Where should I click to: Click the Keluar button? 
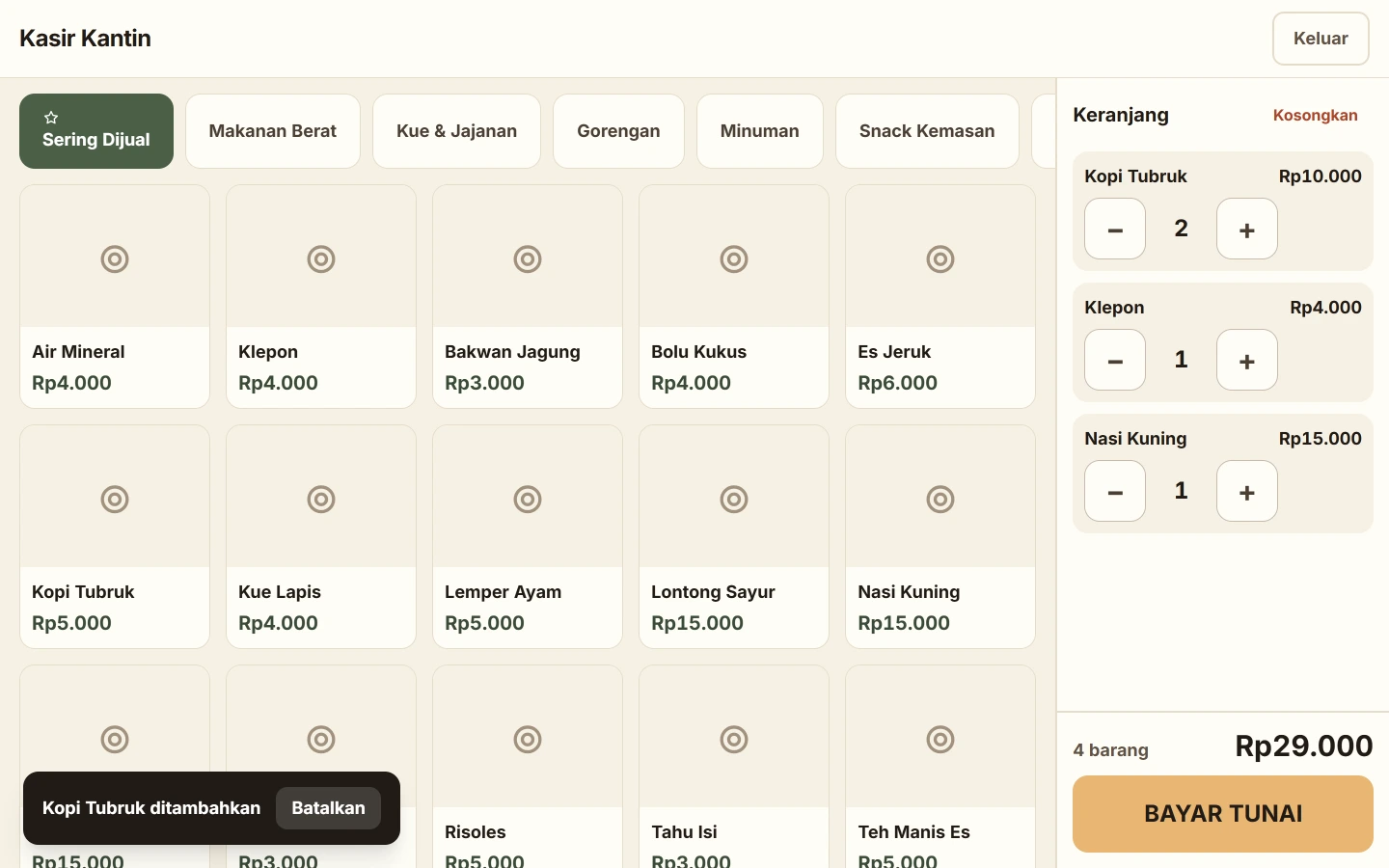pos(1321,39)
